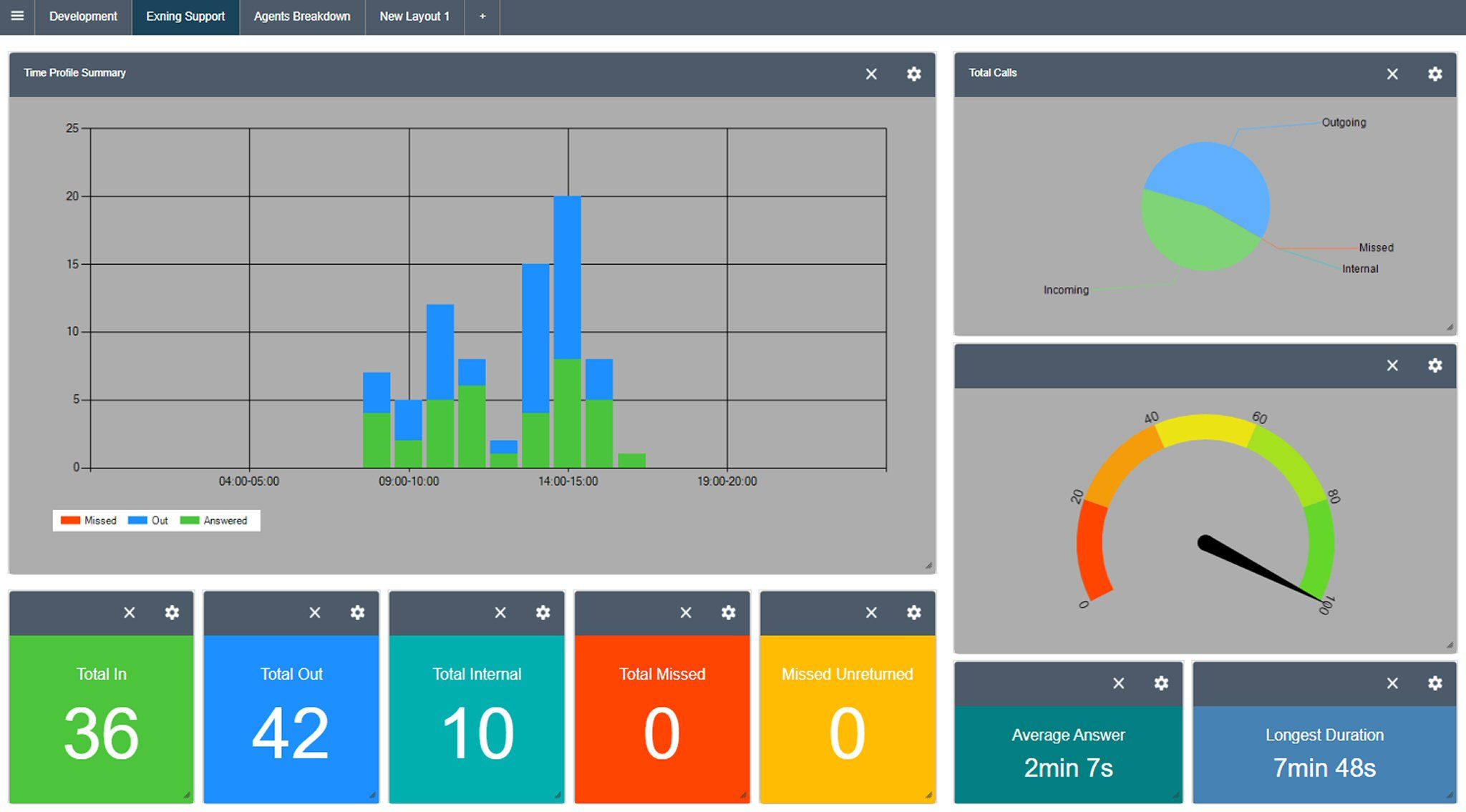Close the Total Internal tile
The image size is (1466, 812).
point(500,612)
